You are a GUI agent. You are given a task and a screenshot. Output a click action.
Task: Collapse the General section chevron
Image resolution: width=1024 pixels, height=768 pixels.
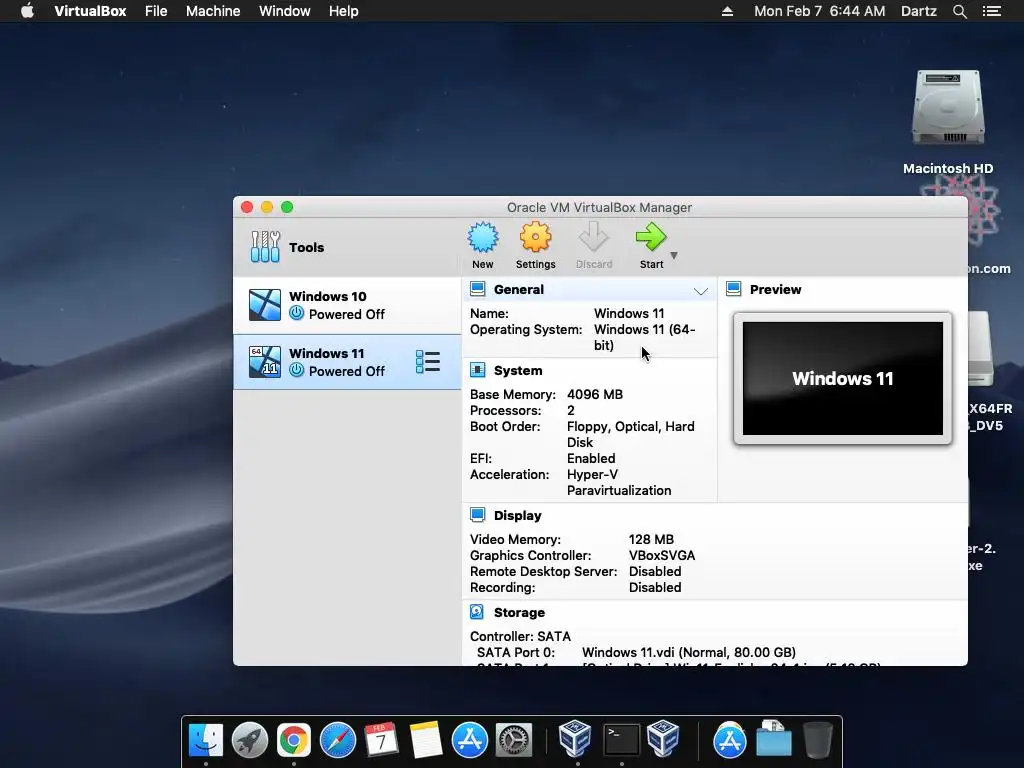coord(701,291)
